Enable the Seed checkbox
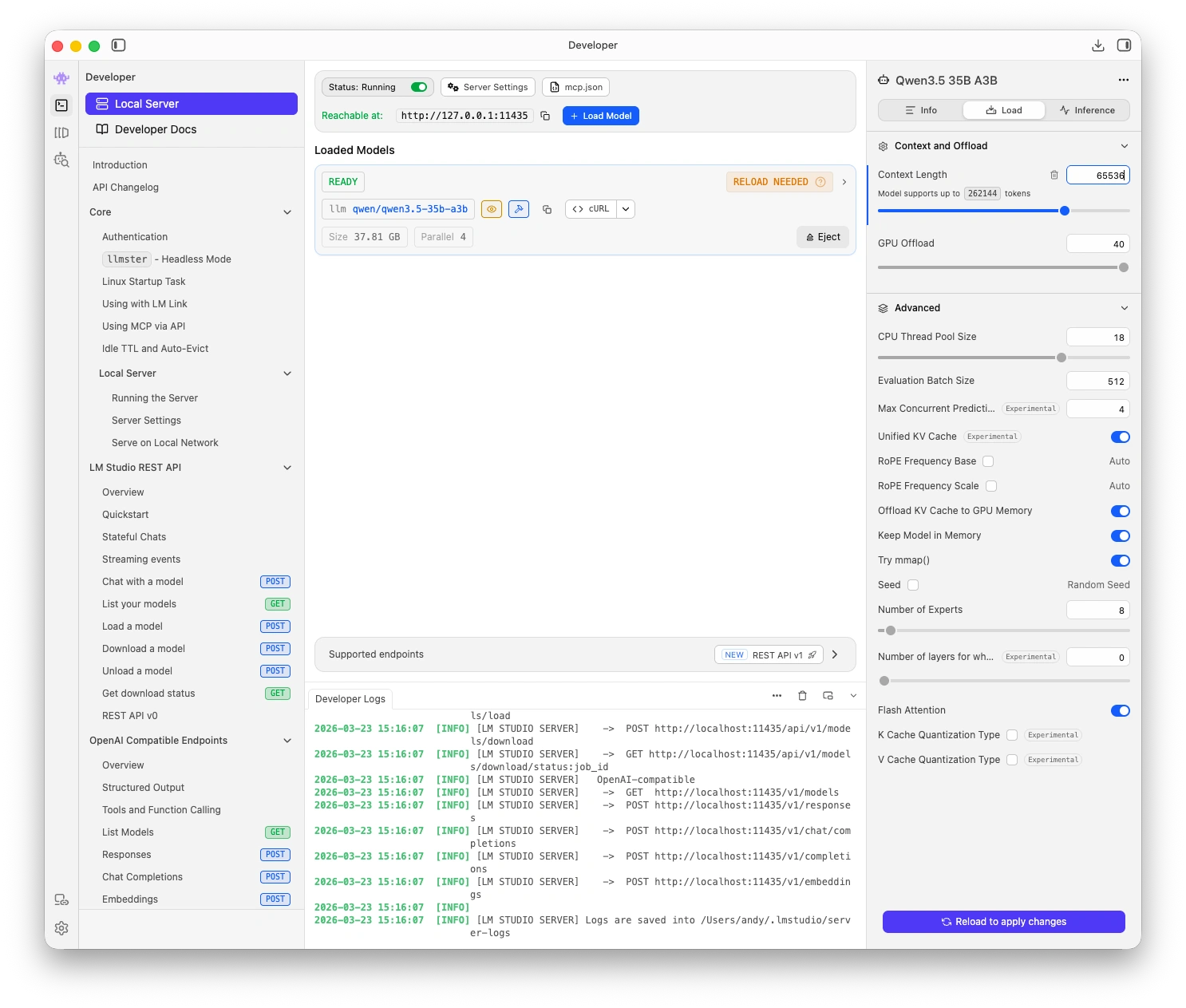This screenshot has height=1008, width=1186. click(x=913, y=585)
